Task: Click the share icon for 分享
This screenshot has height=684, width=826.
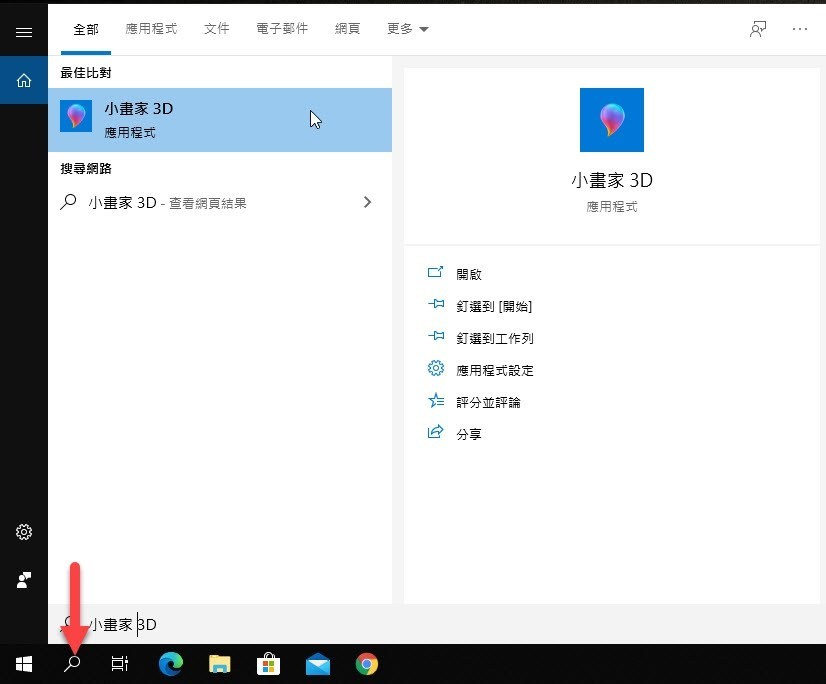Action: pos(435,432)
